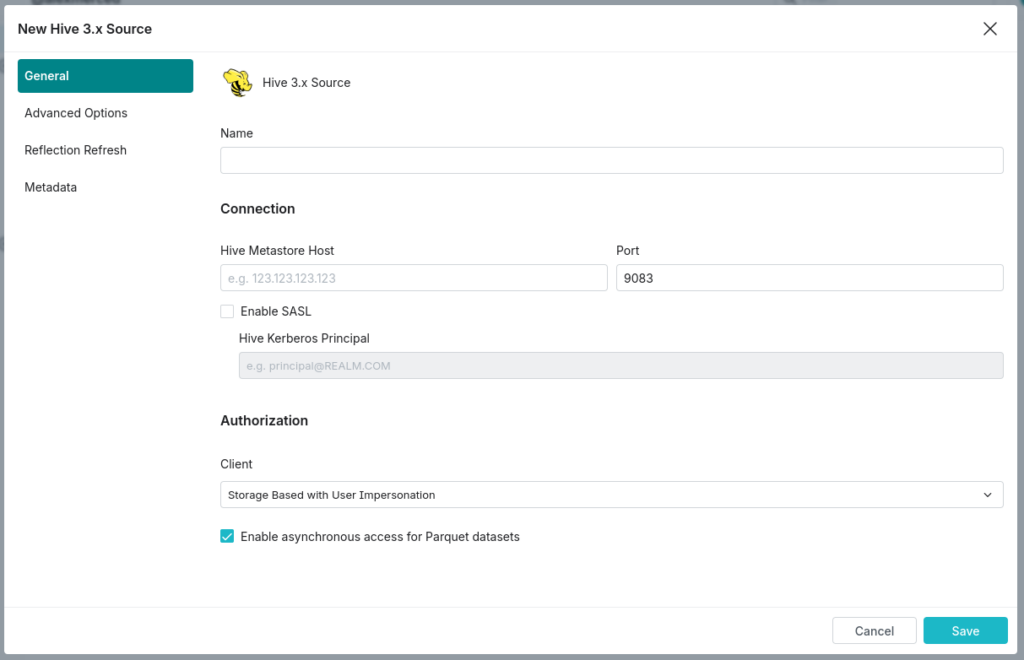Enable the SASL checkbox

[227, 311]
